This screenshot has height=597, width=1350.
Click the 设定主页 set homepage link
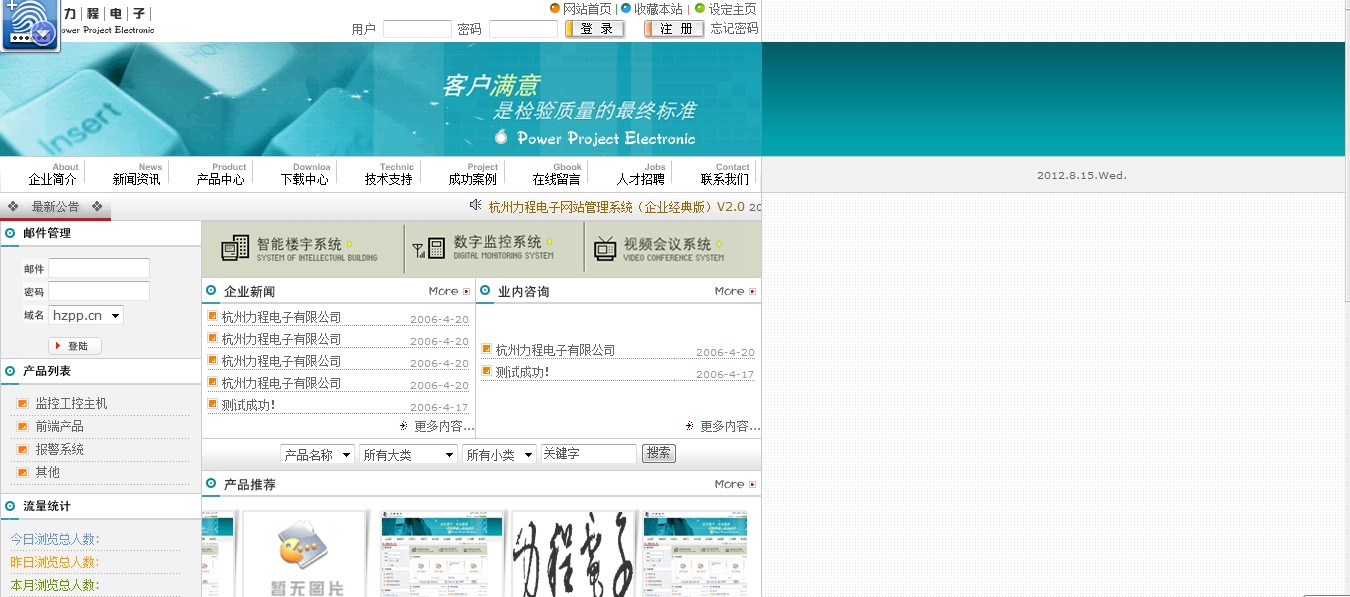pos(733,9)
